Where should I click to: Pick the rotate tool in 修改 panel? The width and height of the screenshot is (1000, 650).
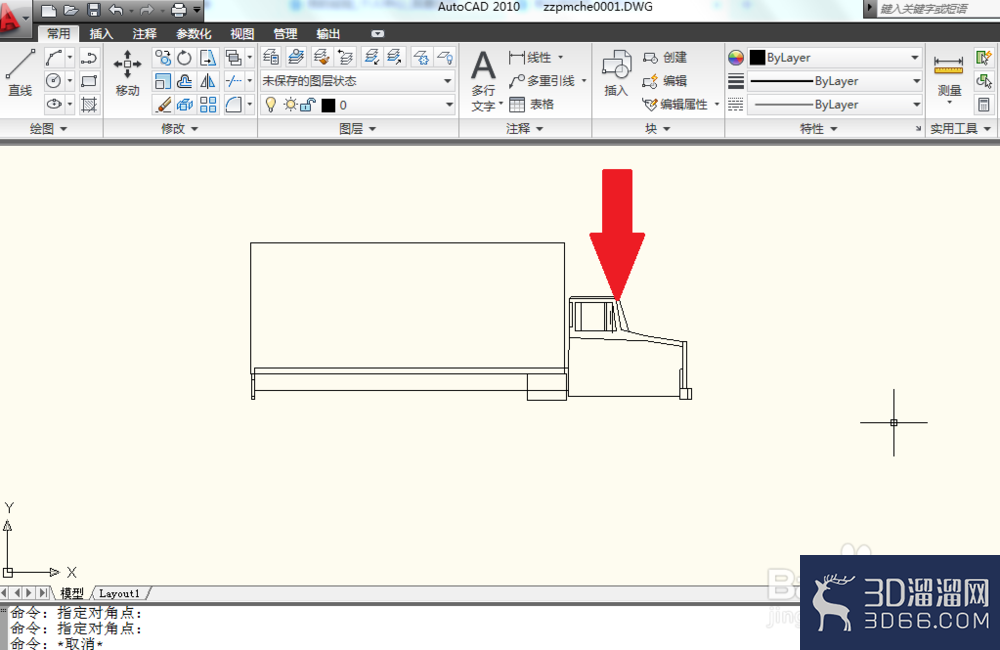click(184, 58)
